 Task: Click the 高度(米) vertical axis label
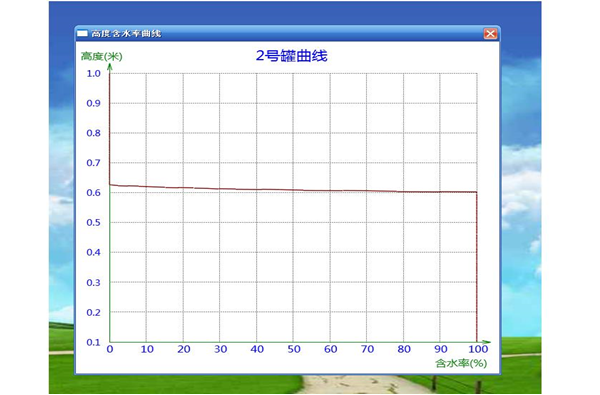click(x=101, y=57)
